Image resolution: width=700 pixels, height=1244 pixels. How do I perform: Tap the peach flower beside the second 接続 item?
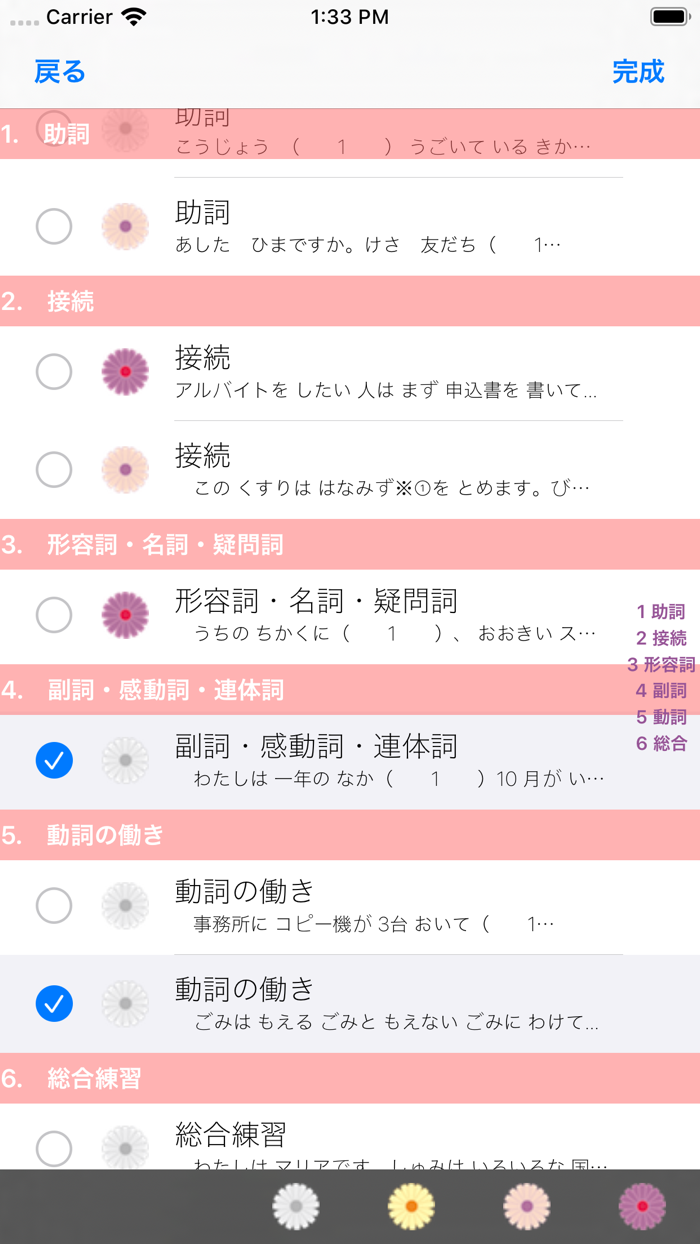124,468
